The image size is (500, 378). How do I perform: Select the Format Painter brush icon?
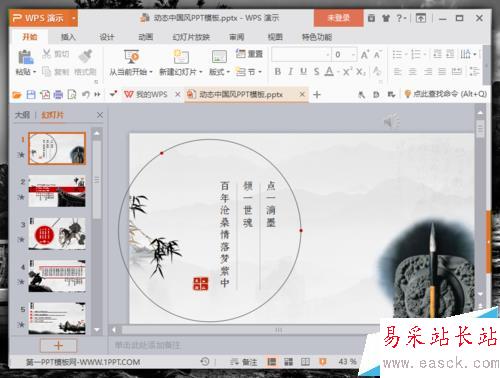tap(86, 56)
